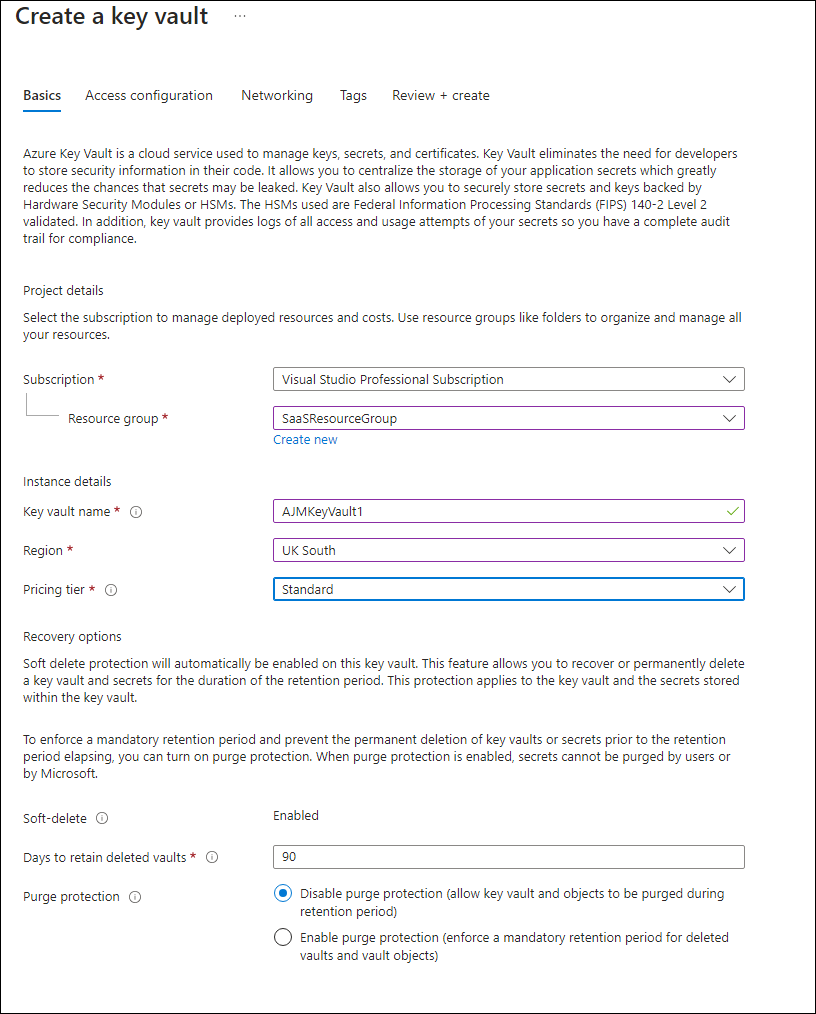The image size is (816, 1014).
Task: Go to the Networking tab
Action: point(277,96)
